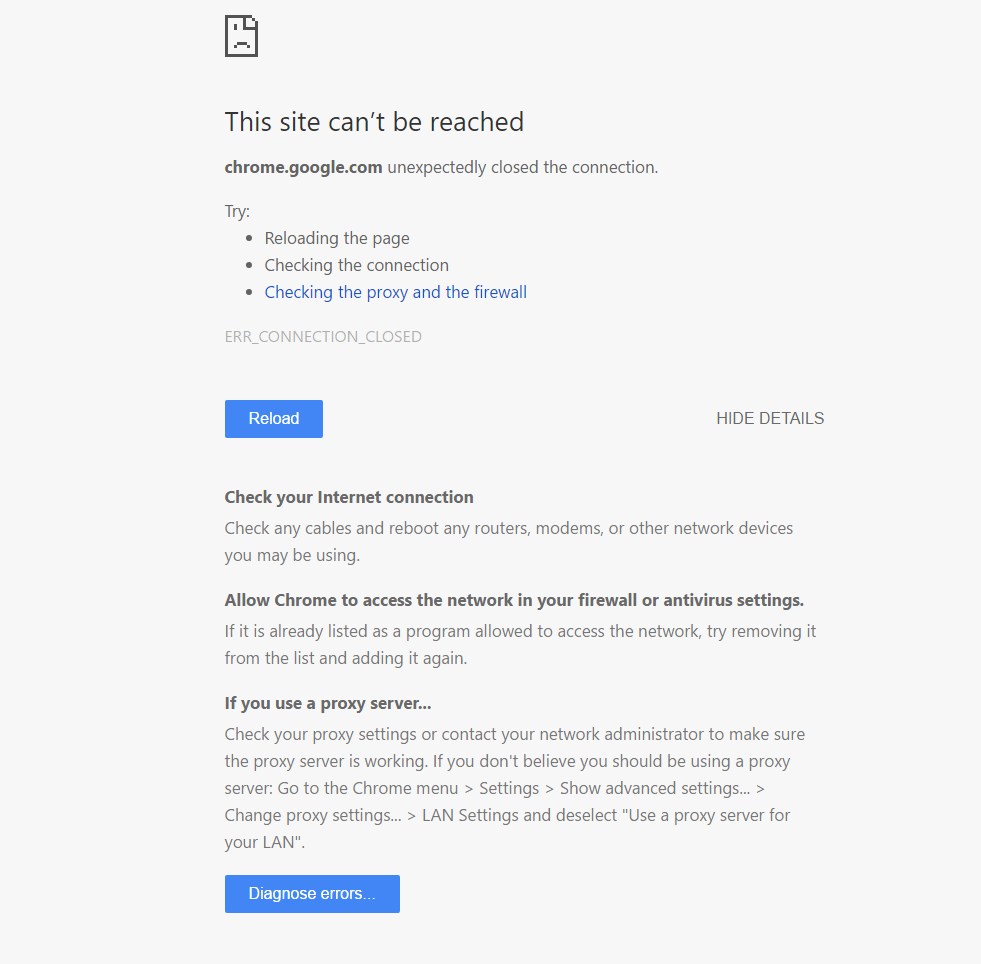Screen dimensions: 981x964
Task: Click the 'Check your Internet connection' heading
Action: (349, 497)
